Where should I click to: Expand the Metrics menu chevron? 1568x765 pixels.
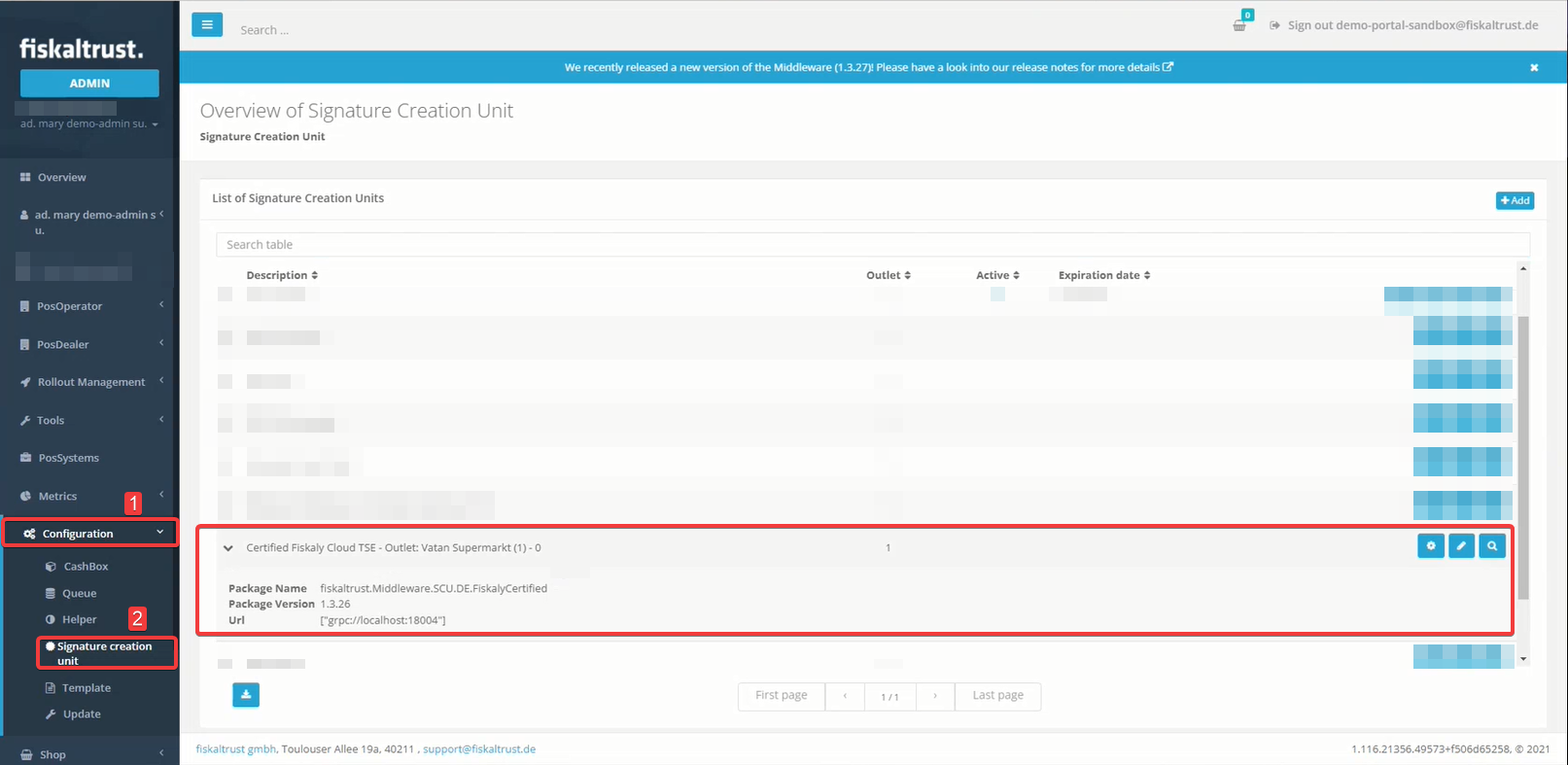pyautogui.click(x=161, y=495)
